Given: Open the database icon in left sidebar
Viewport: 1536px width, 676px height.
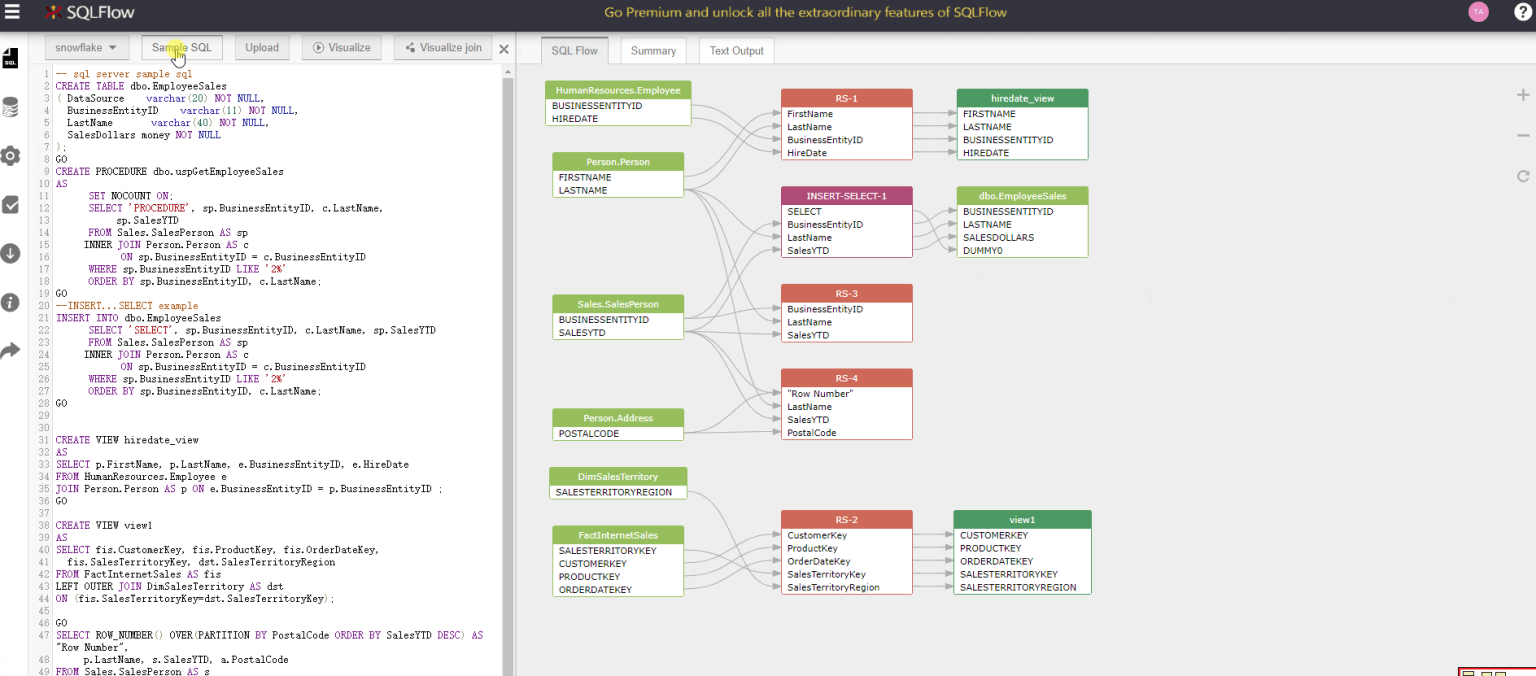Looking at the screenshot, I should coord(11,107).
